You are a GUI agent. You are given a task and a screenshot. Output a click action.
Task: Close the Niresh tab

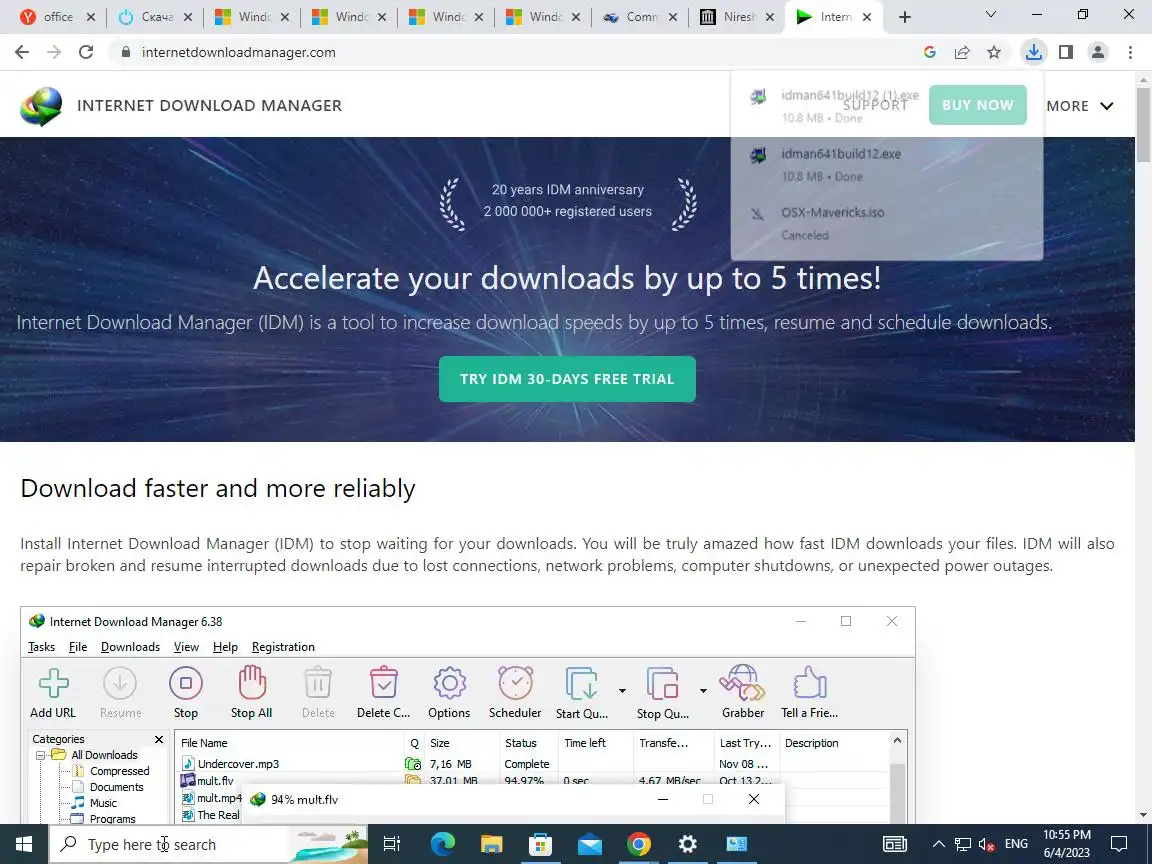(769, 17)
